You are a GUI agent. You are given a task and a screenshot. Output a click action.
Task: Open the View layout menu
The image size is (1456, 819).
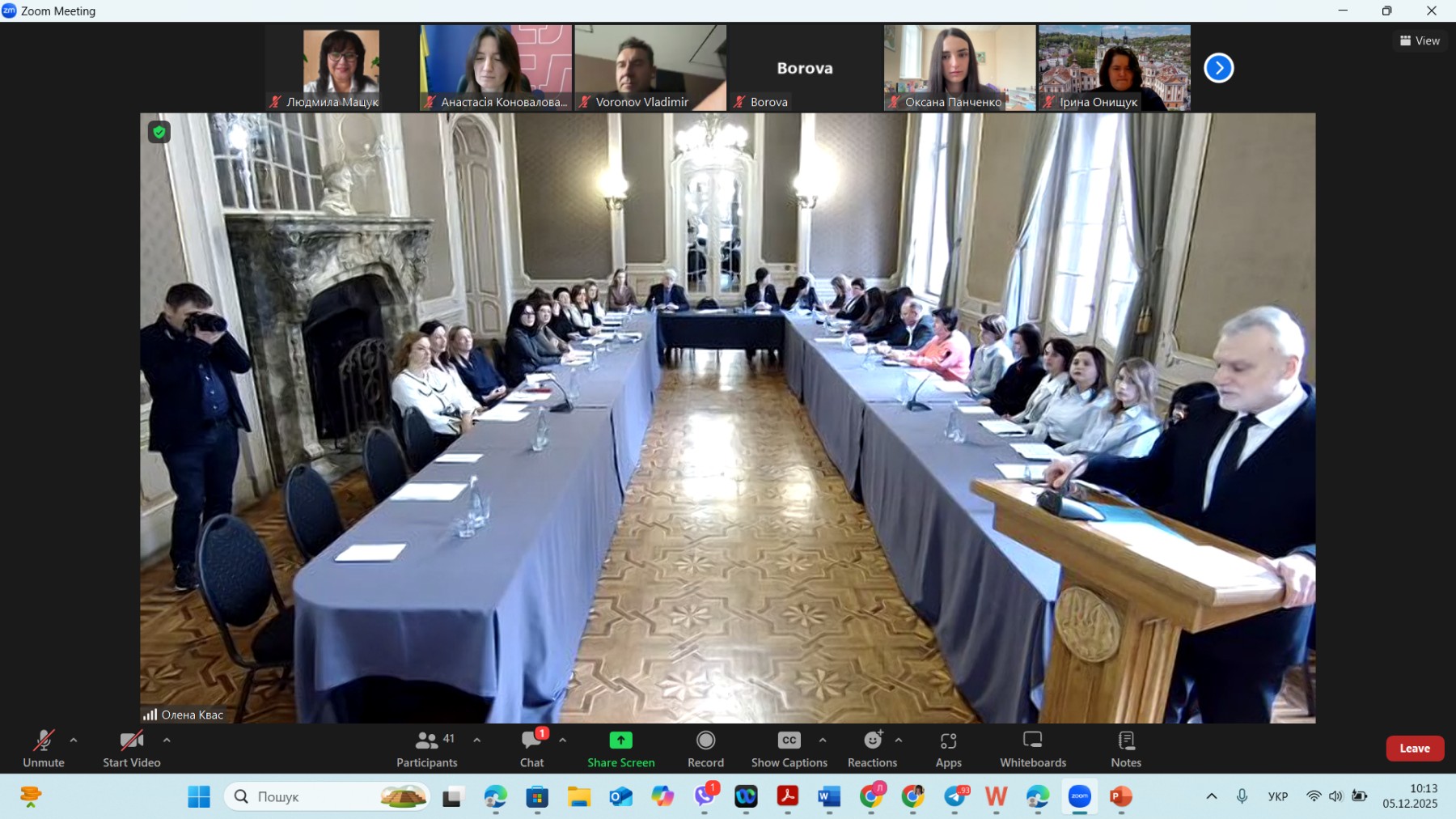click(x=1420, y=40)
